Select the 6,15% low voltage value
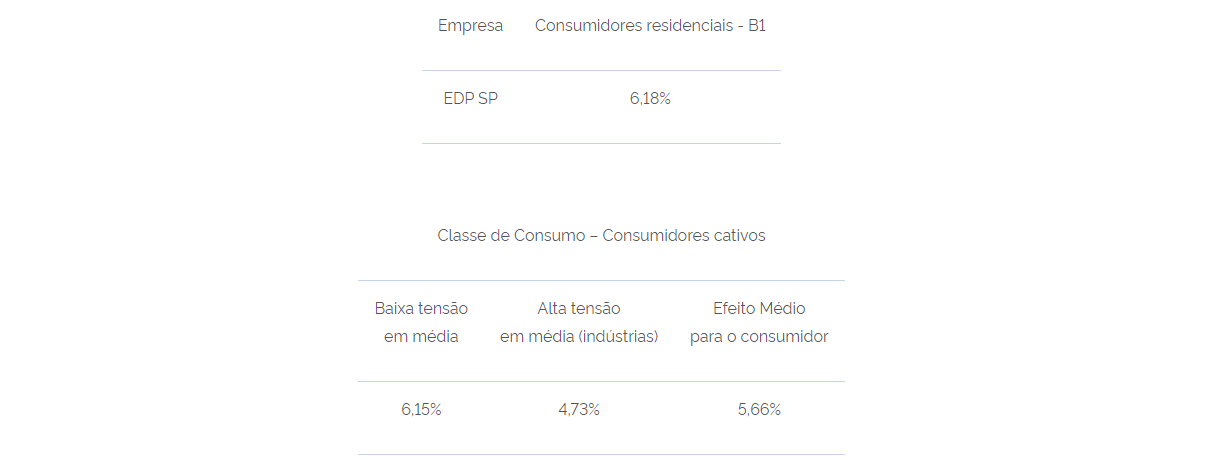Screen dimensions: 1226x460 [421, 410]
